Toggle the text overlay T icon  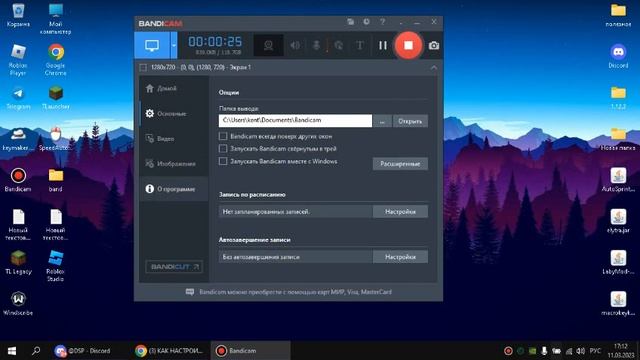(x=360, y=45)
